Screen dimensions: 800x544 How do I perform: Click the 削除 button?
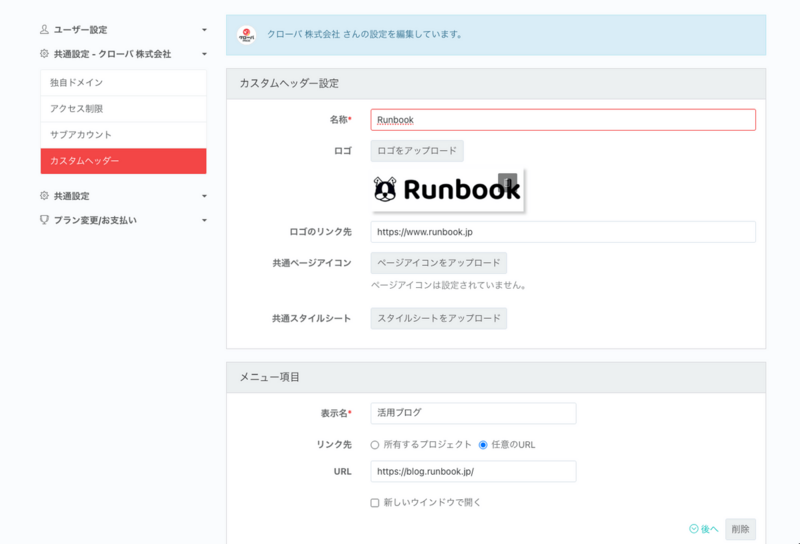pos(740,529)
